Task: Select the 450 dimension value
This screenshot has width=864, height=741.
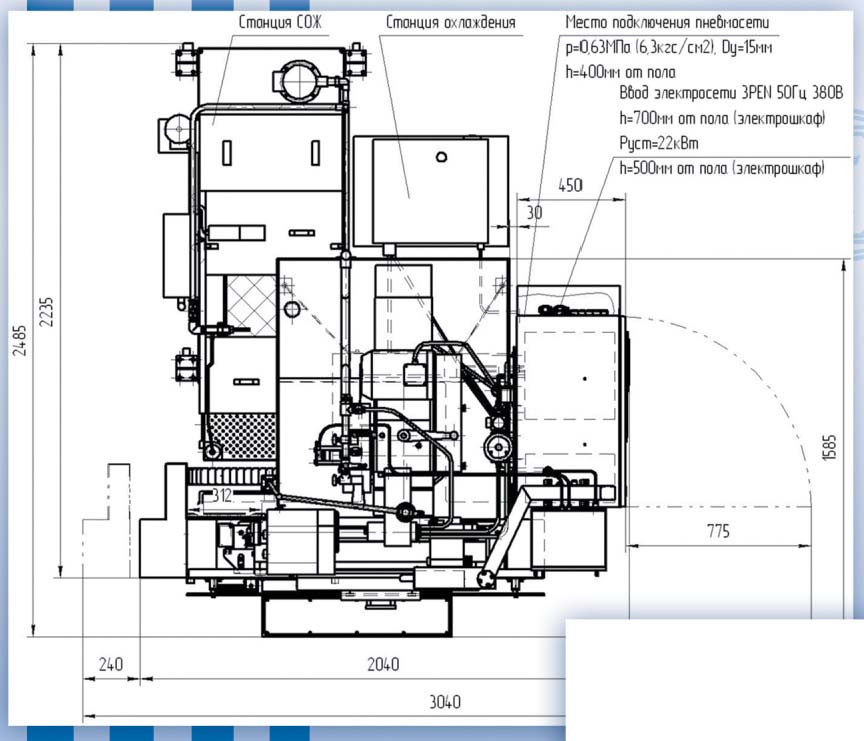Action: 570,185
